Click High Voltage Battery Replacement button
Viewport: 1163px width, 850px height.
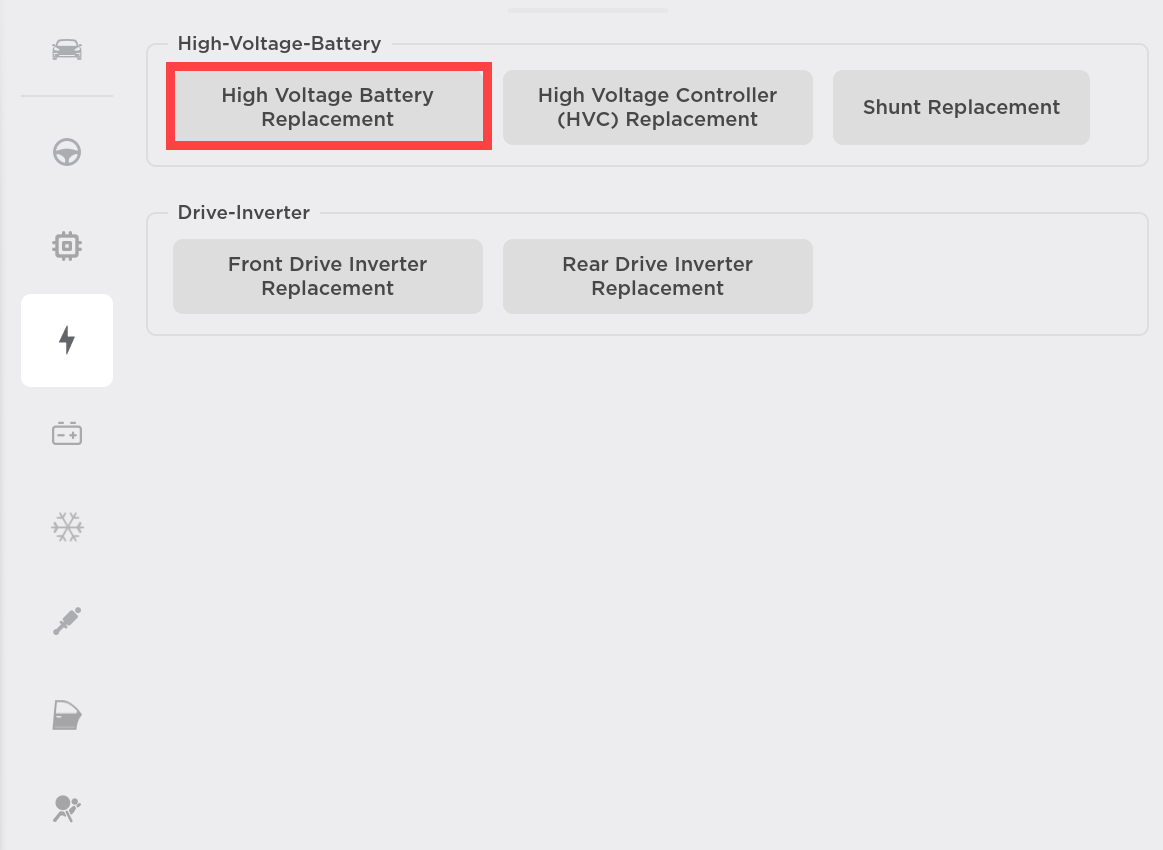tap(328, 107)
